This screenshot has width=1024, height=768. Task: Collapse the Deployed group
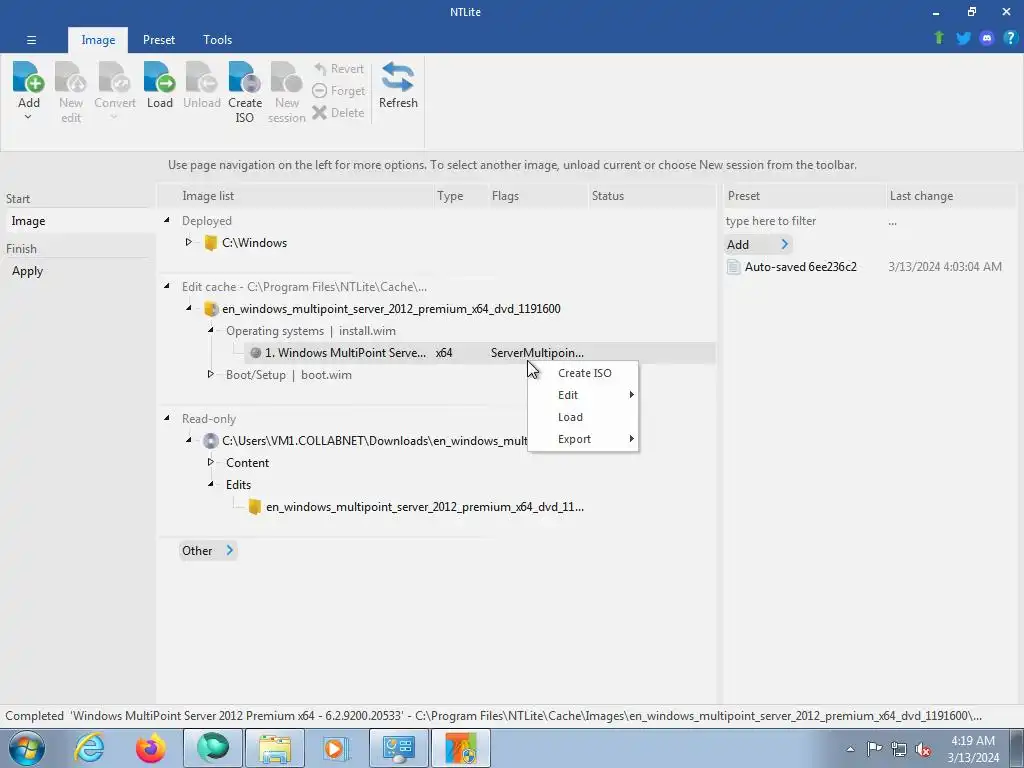pyautogui.click(x=167, y=221)
